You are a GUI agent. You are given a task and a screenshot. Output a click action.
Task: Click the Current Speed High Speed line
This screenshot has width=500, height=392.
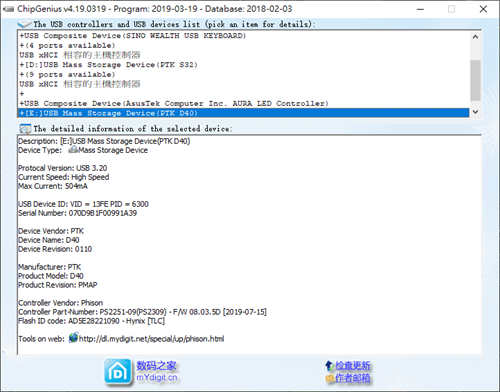click(x=63, y=177)
